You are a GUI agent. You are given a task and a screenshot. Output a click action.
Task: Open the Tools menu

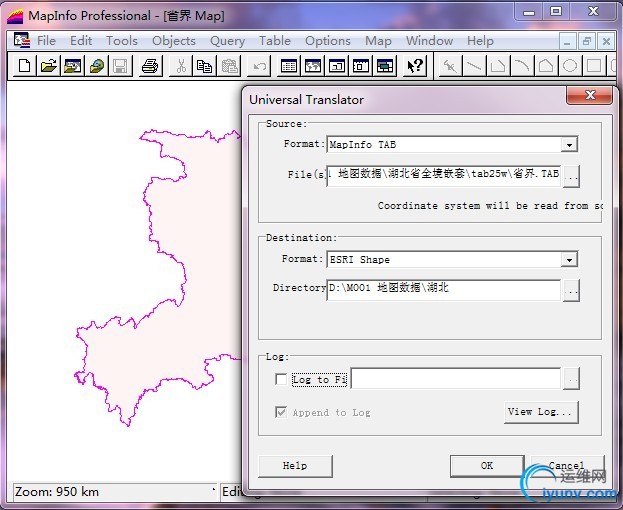click(x=122, y=41)
